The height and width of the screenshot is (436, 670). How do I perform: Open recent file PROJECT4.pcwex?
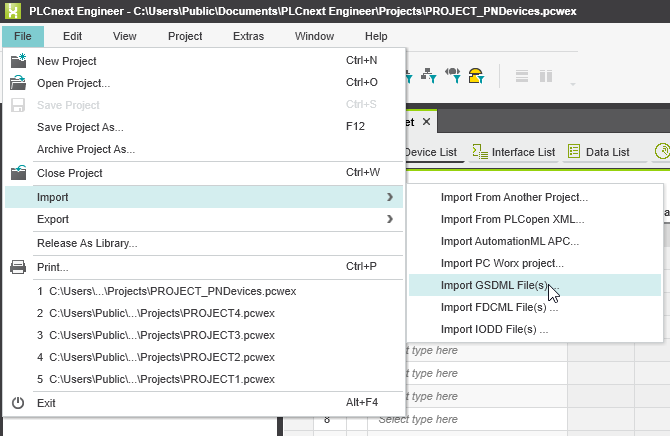[204, 313]
